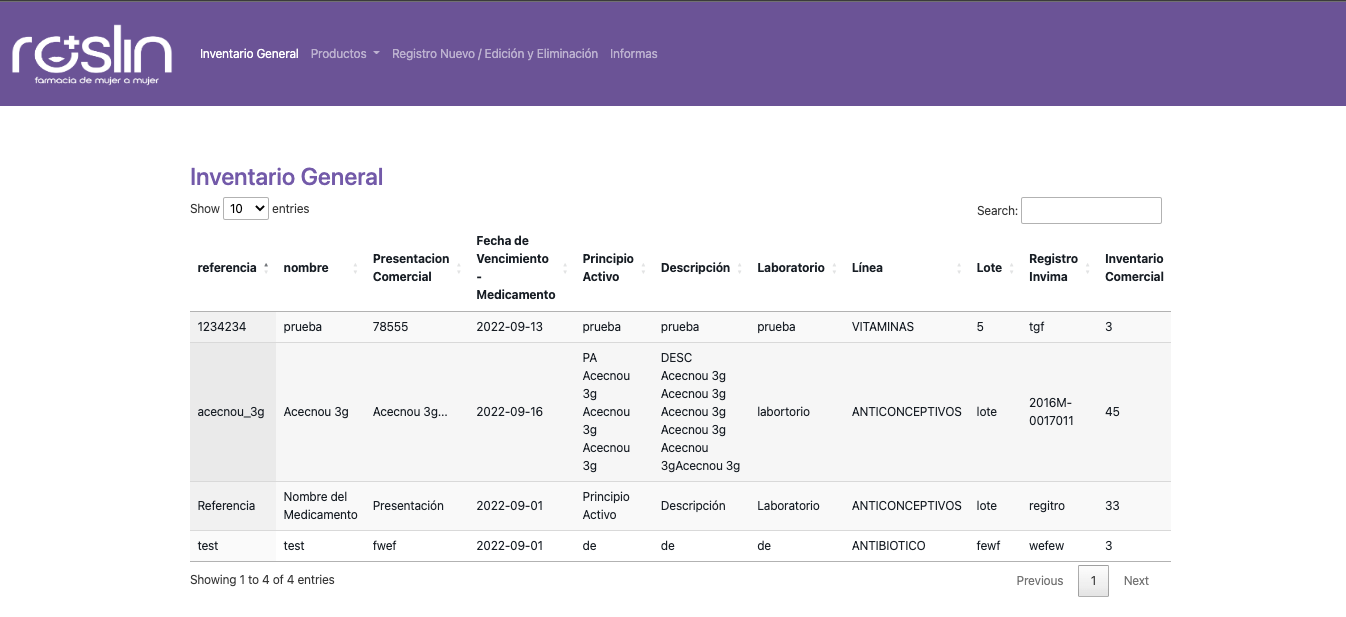Sort by Principio Activo column
Screen dimensions: 1346x617
click(x=608, y=268)
